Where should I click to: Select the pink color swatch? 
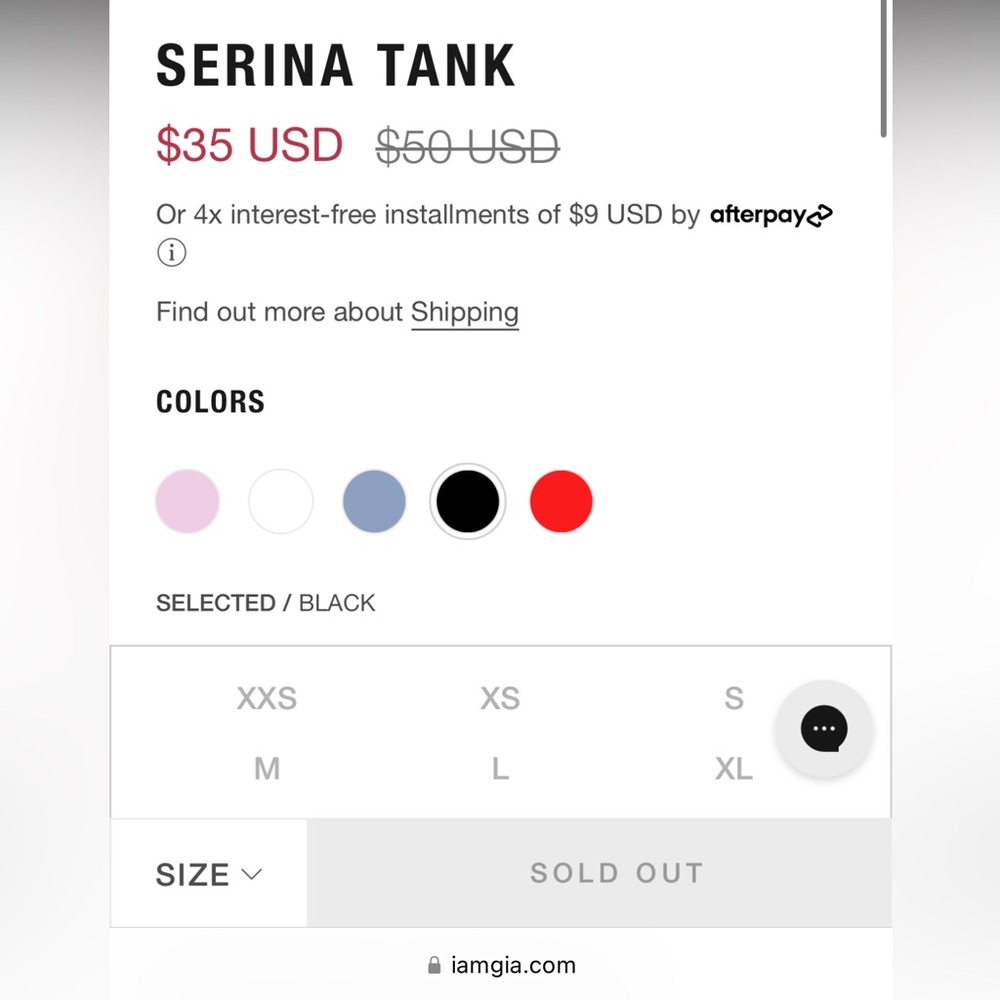(x=188, y=501)
